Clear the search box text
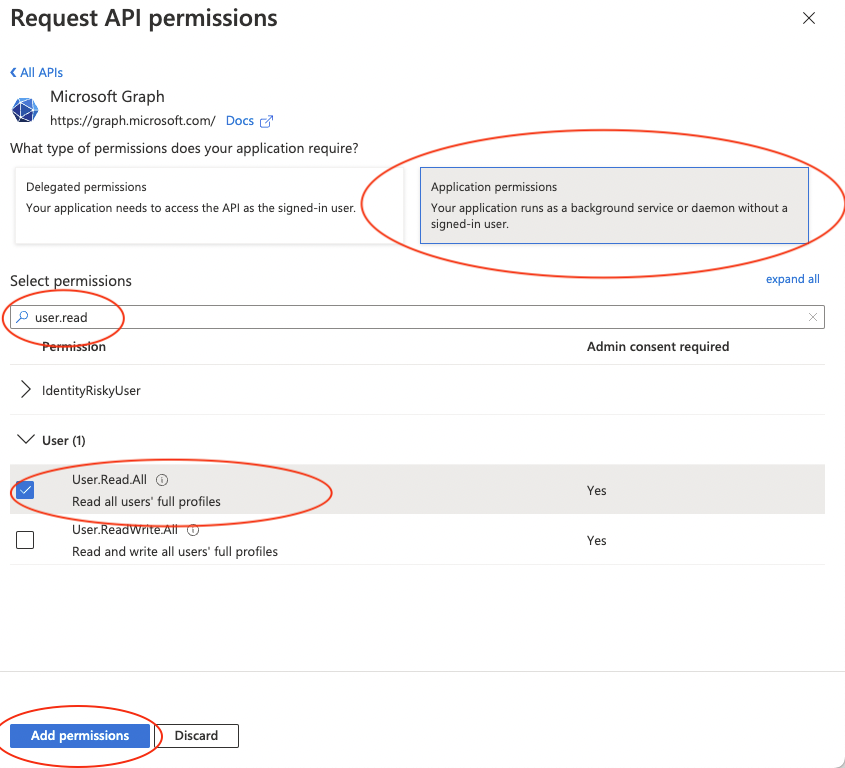 (x=813, y=317)
